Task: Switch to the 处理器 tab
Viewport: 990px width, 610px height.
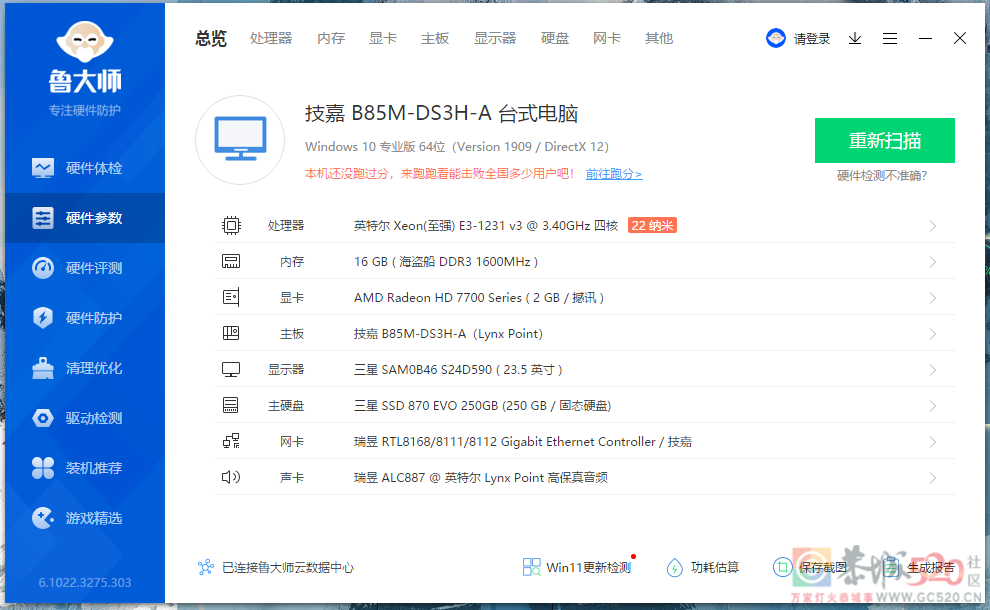Action: (271, 39)
